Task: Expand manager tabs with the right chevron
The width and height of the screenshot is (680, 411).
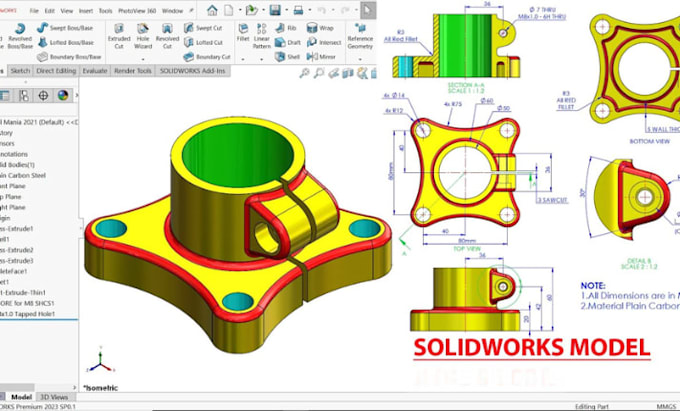Action: [x=77, y=95]
